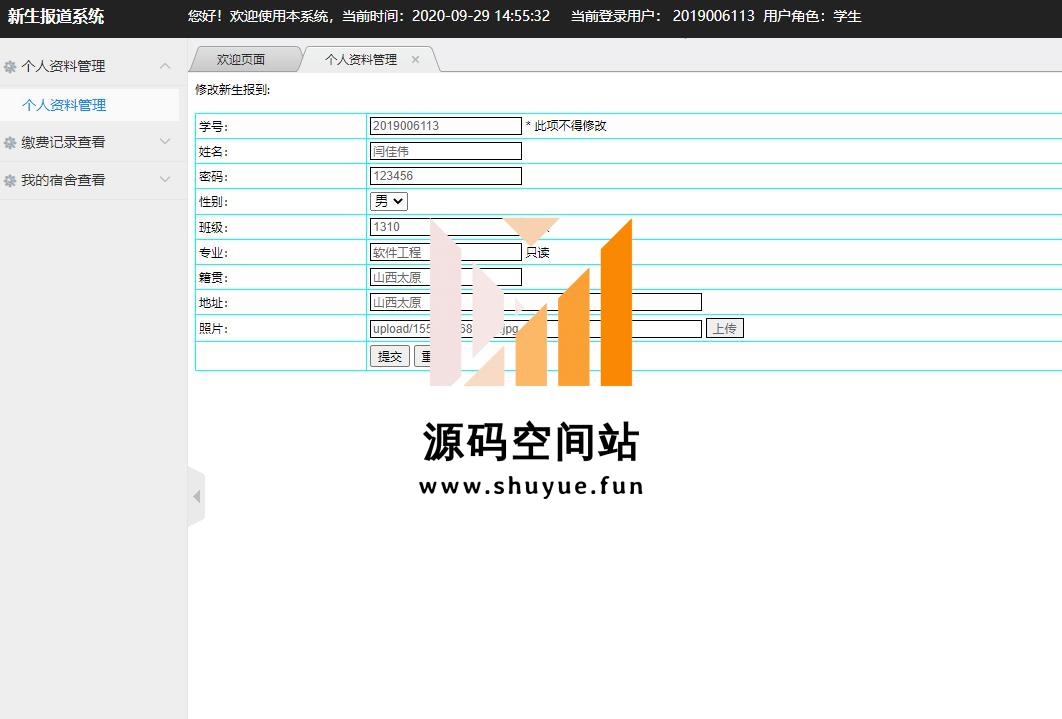The width and height of the screenshot is (1062, 719).
Task: Open the 性别 dropdown
Action: click(389, 201)
